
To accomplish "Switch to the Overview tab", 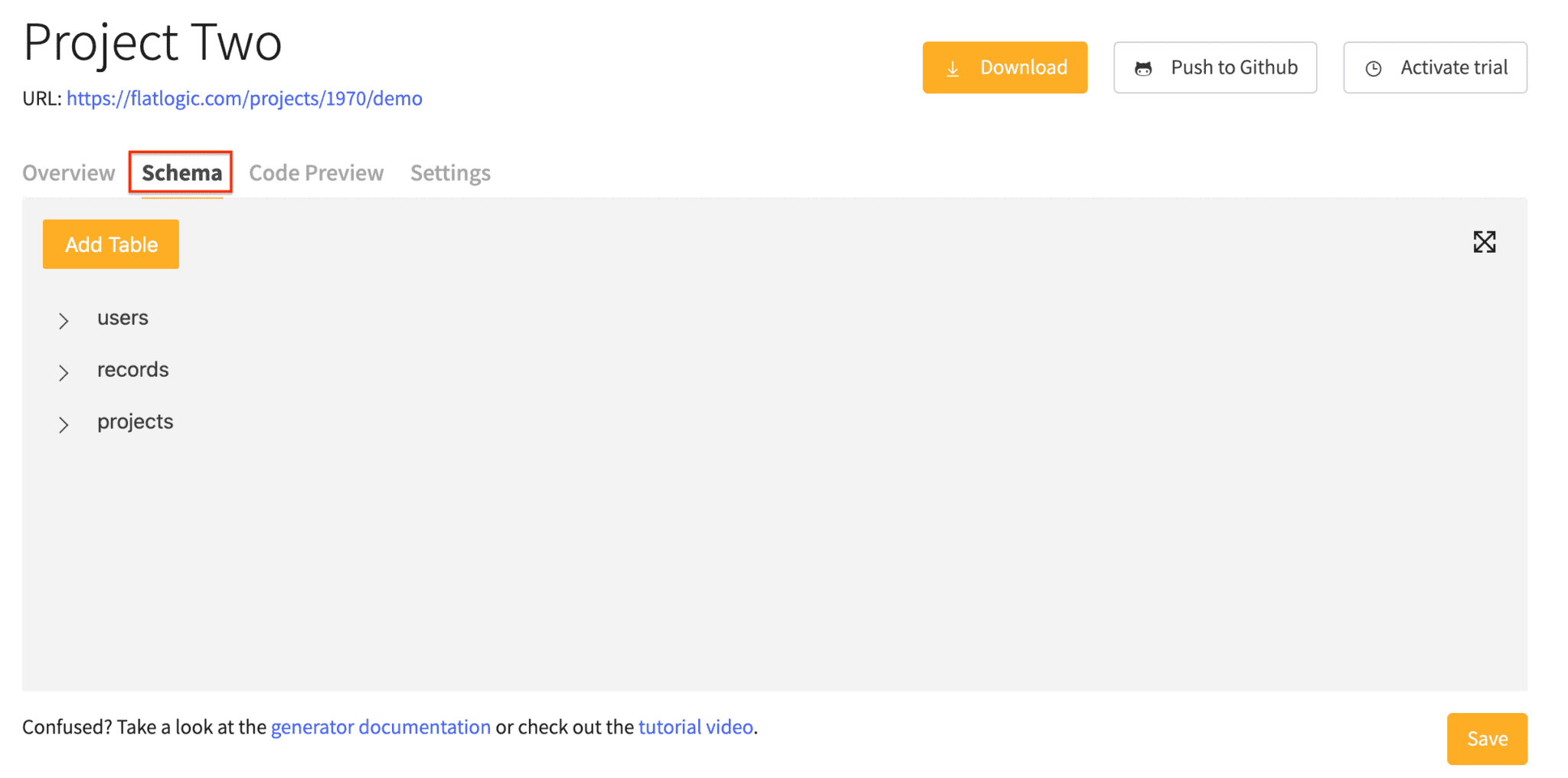I will 69,173.
